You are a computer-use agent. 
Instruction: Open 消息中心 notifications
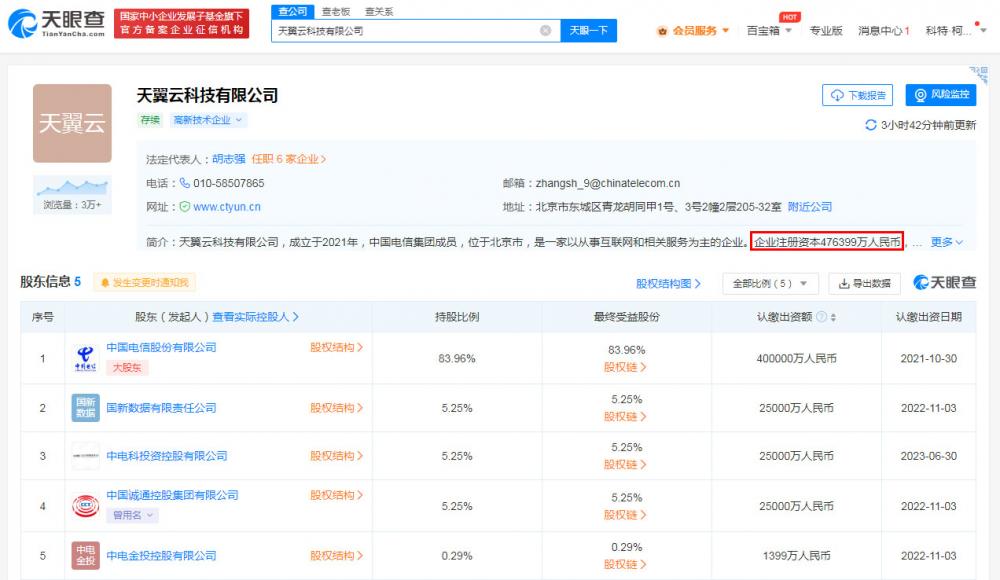click(x=883, y=31)
